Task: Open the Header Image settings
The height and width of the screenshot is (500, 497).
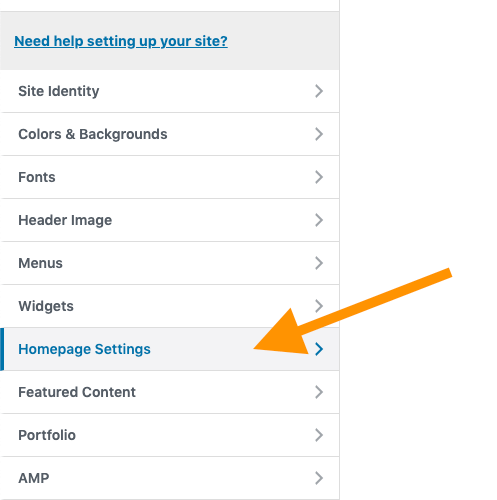Action: click(170, 220)
